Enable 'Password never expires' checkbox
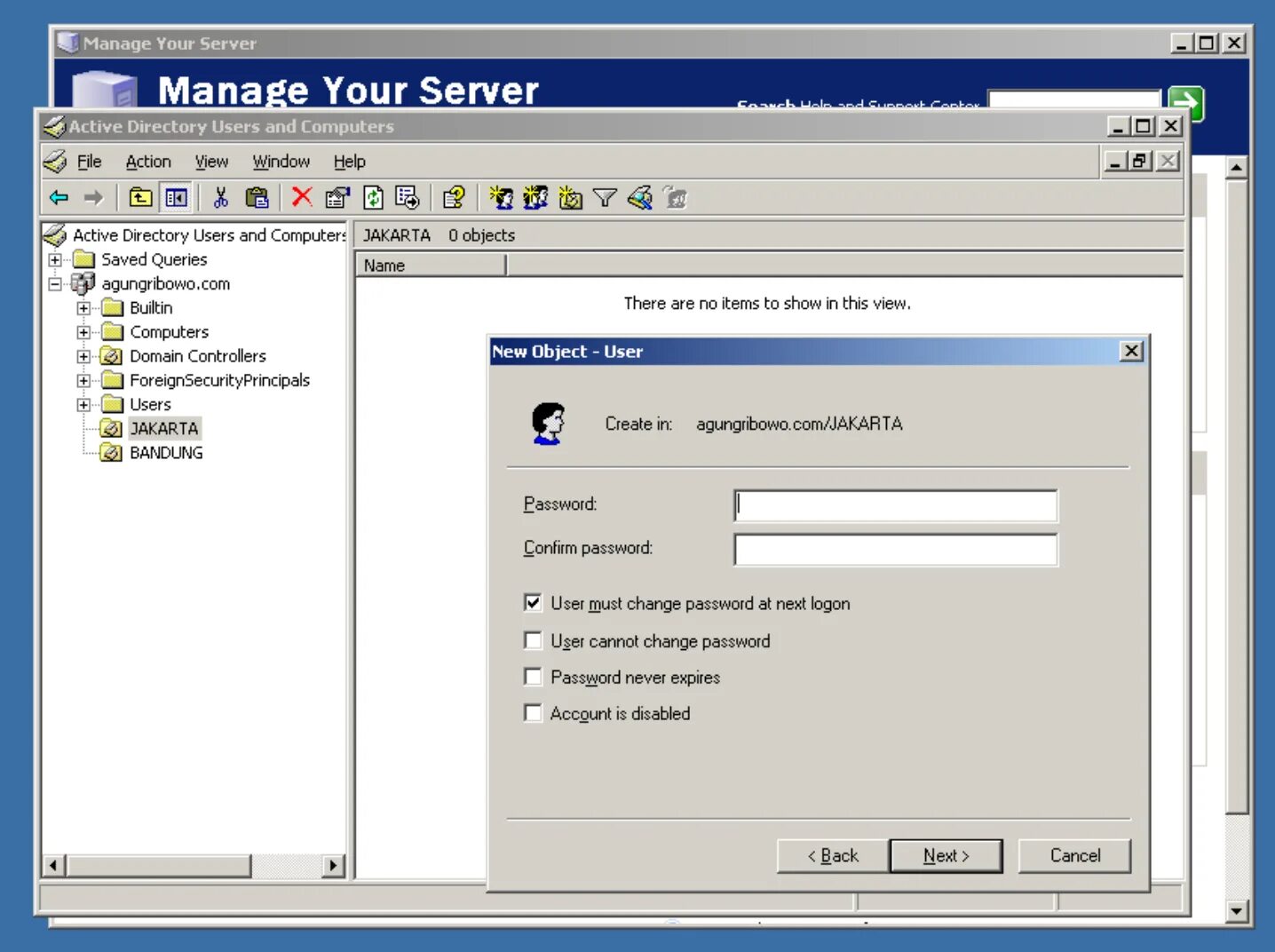 [533, 677]
